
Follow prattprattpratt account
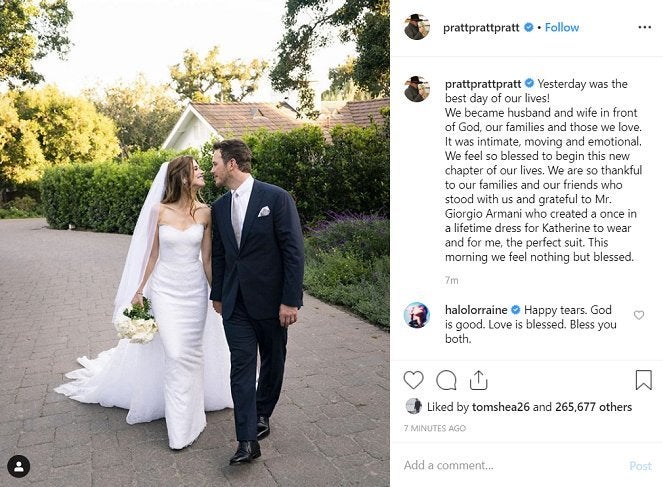[x=562, y=27]
